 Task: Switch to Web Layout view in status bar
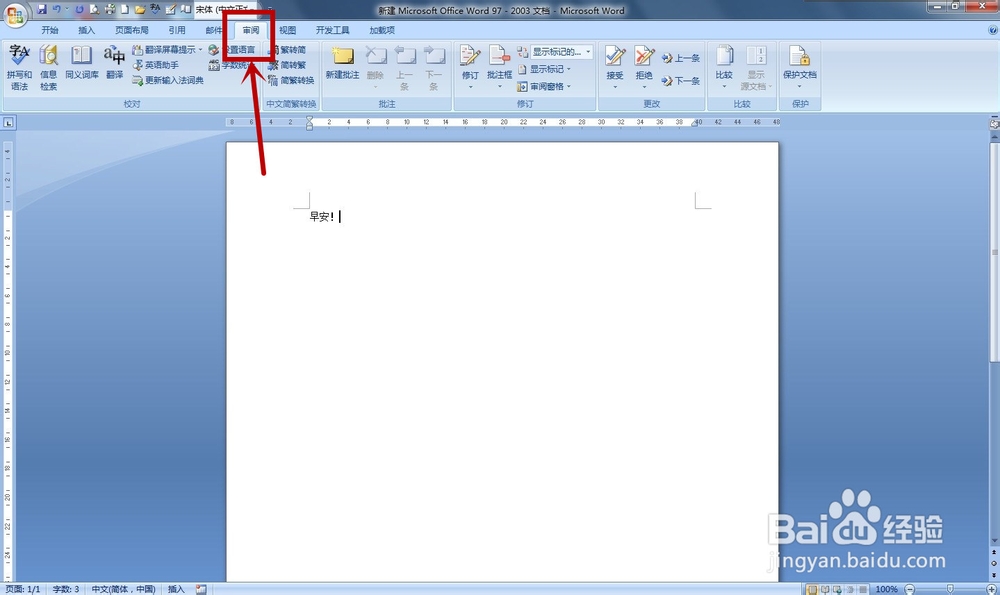pyautogui.click(x=837, y=589)
